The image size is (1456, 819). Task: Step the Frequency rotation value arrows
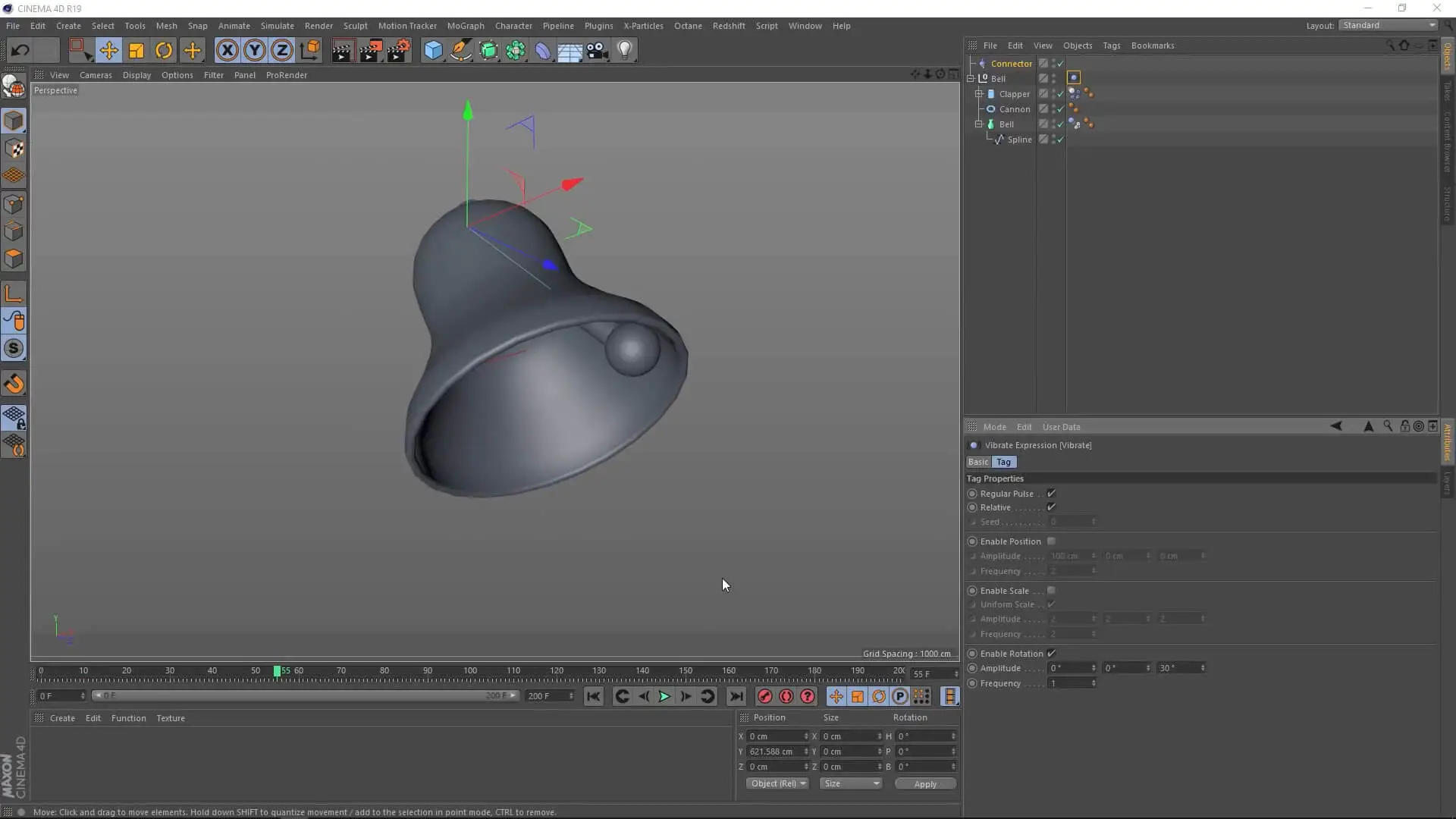coord(1093,683)
